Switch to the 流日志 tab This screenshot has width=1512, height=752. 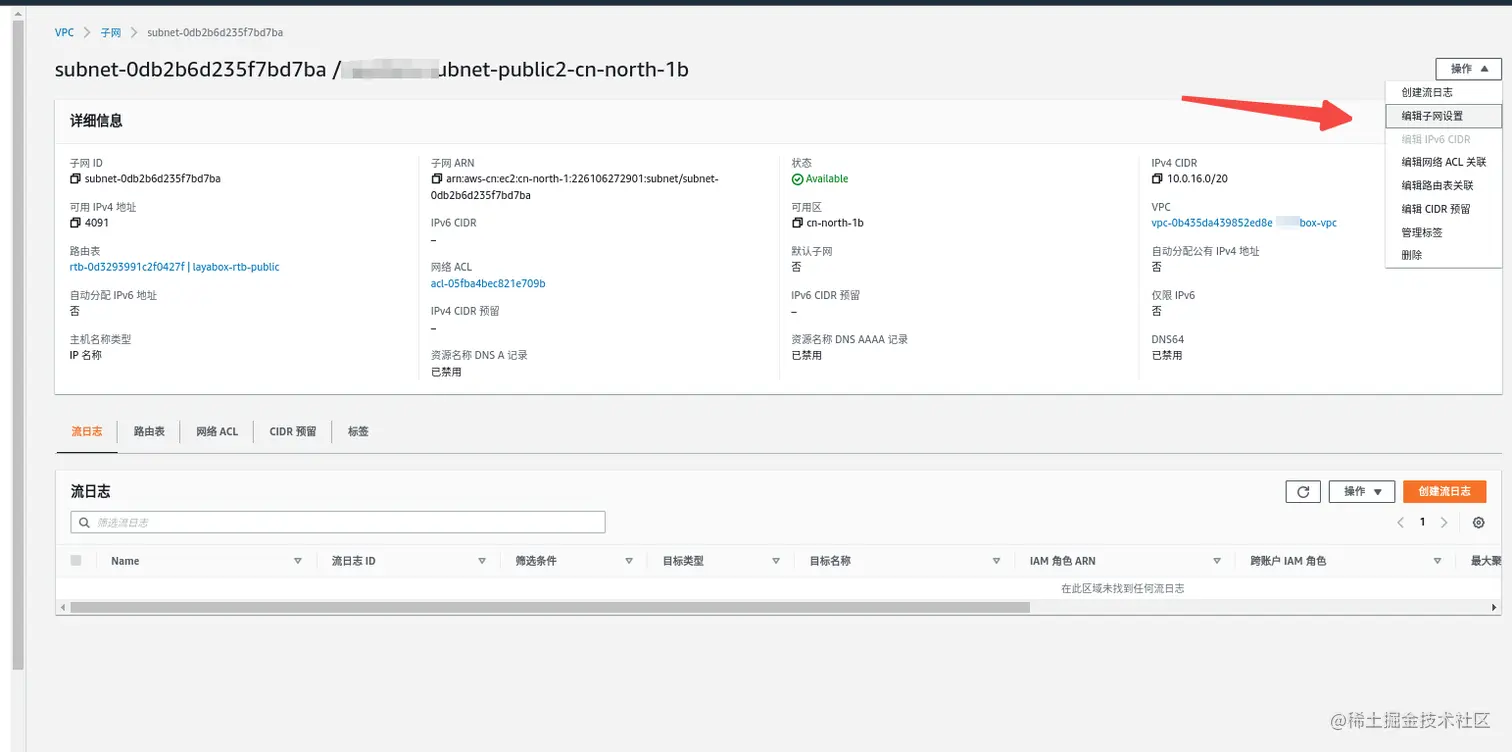coord(87,431)
